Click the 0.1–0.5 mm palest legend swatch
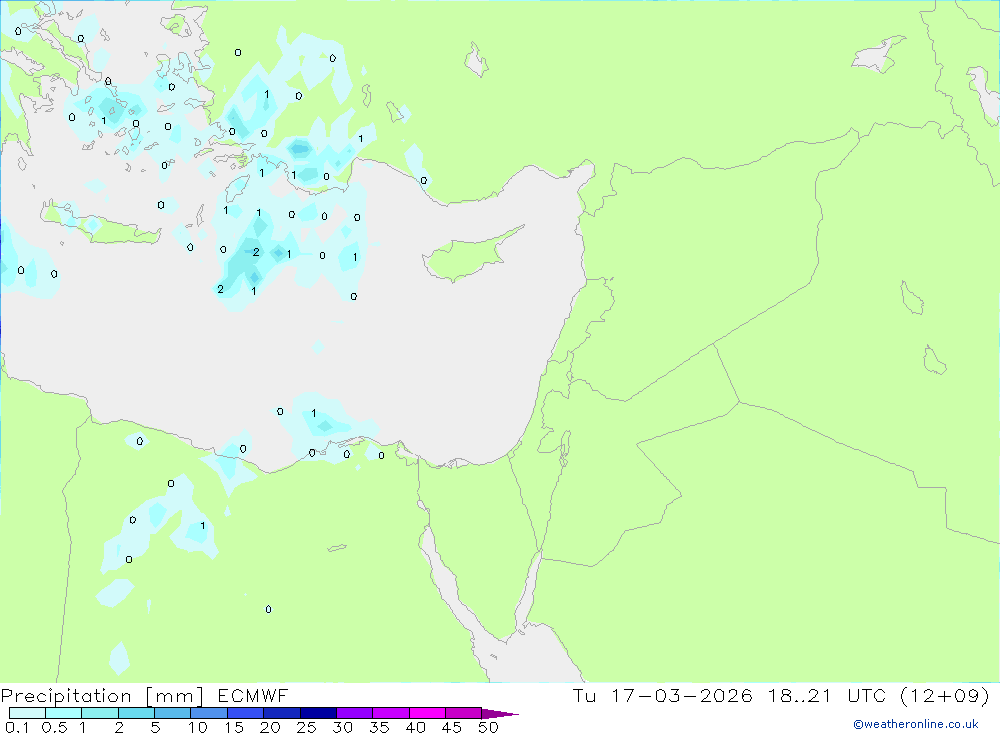This screenshot has height=733, width=1000. (x=27, y=713)
